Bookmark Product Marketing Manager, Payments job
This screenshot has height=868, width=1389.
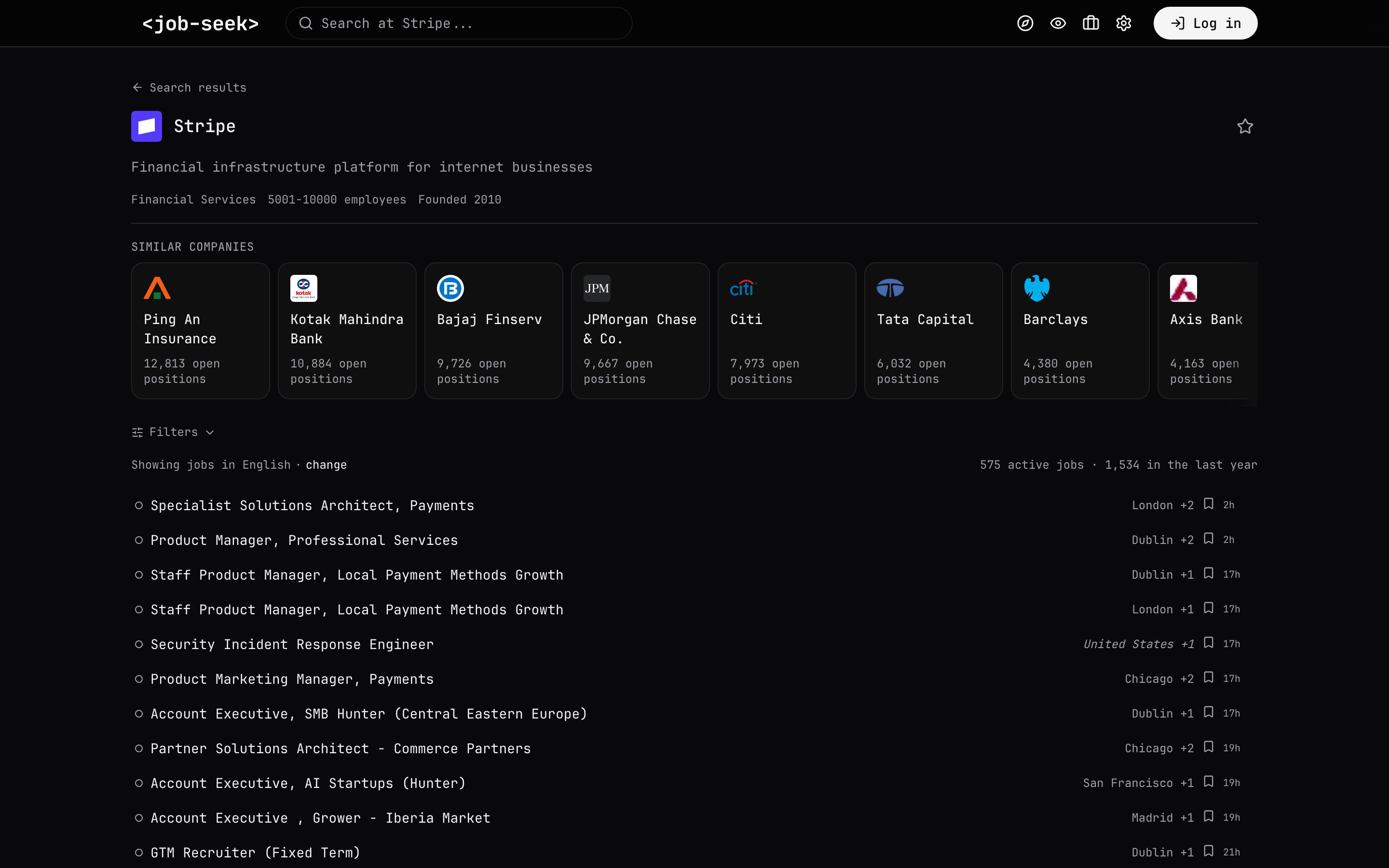point(1208,678)
